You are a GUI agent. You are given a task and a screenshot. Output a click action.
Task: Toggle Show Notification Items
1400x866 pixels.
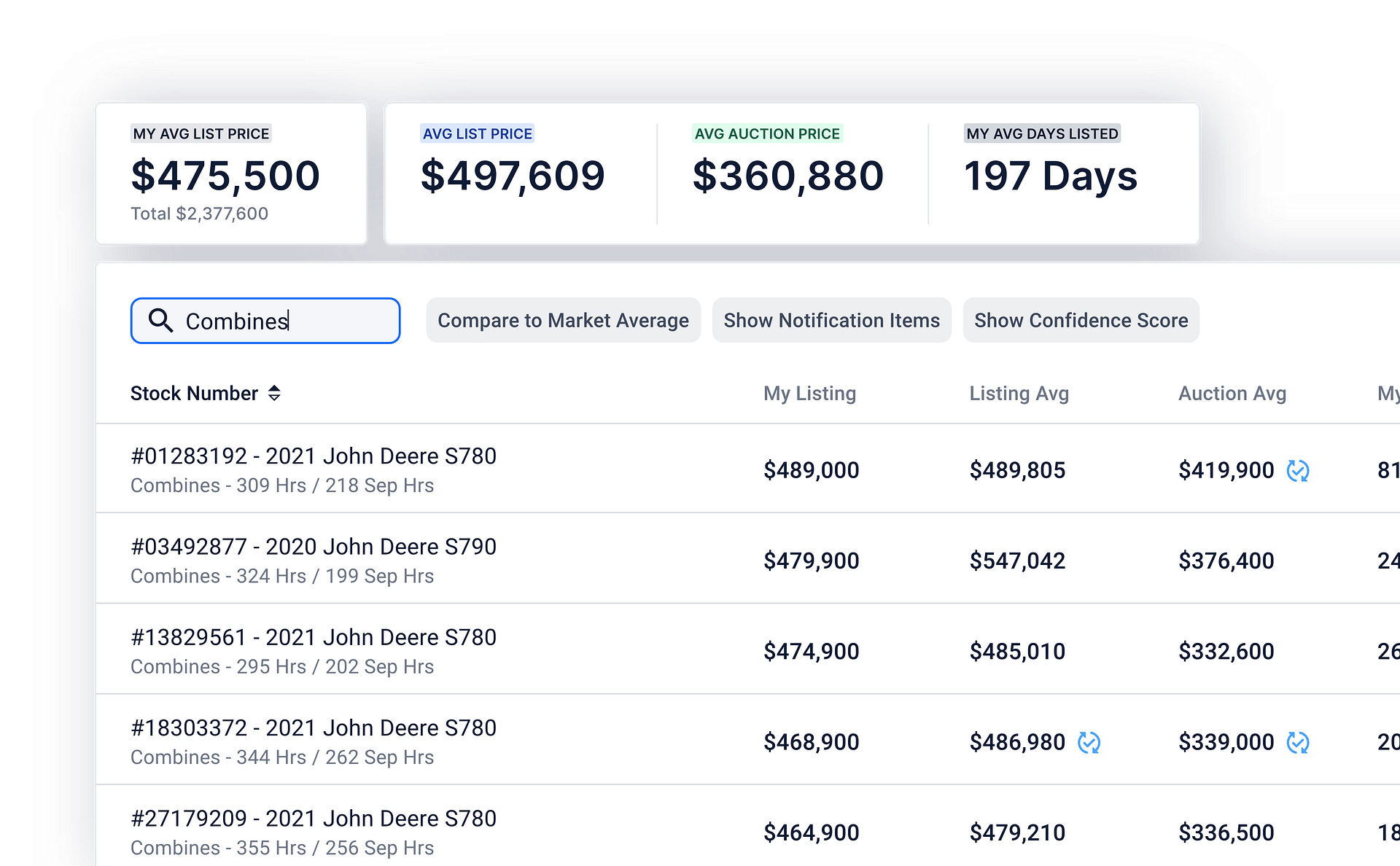tap(831, 320)
